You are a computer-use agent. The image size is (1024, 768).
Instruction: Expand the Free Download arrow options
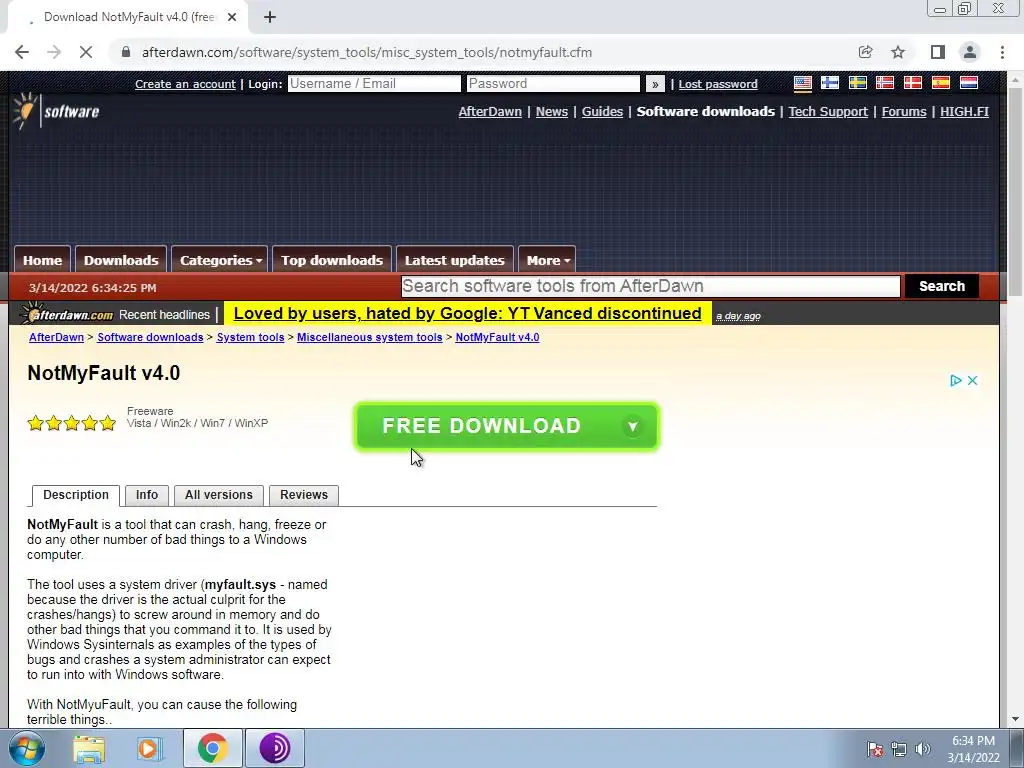point(632,426)
